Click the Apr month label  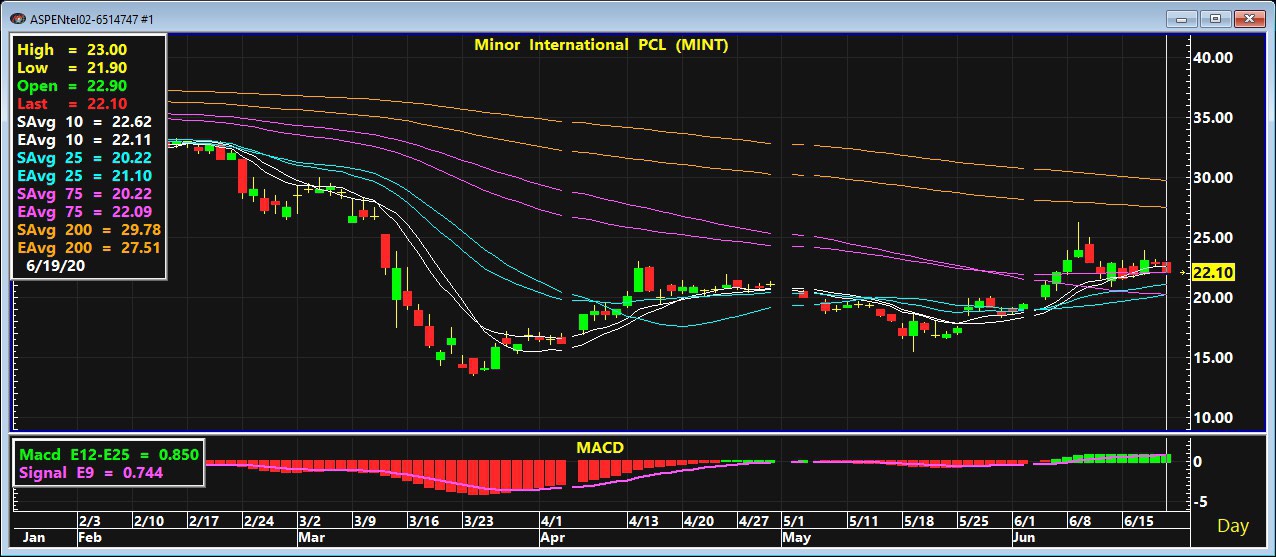554,537
